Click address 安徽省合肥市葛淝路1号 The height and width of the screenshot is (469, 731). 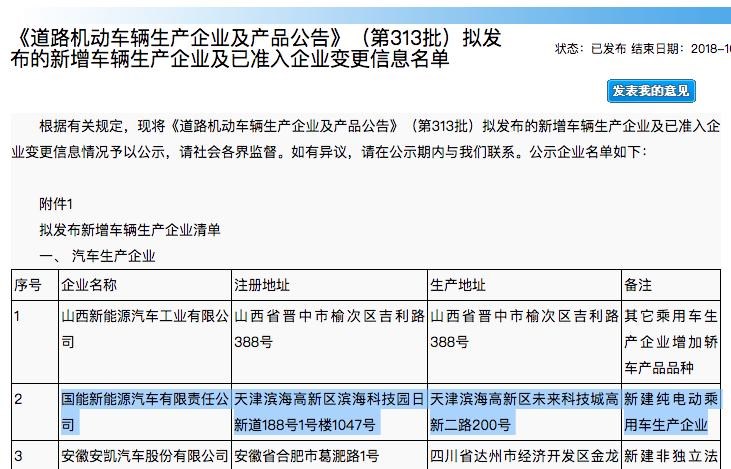click(x=306, y=455)
